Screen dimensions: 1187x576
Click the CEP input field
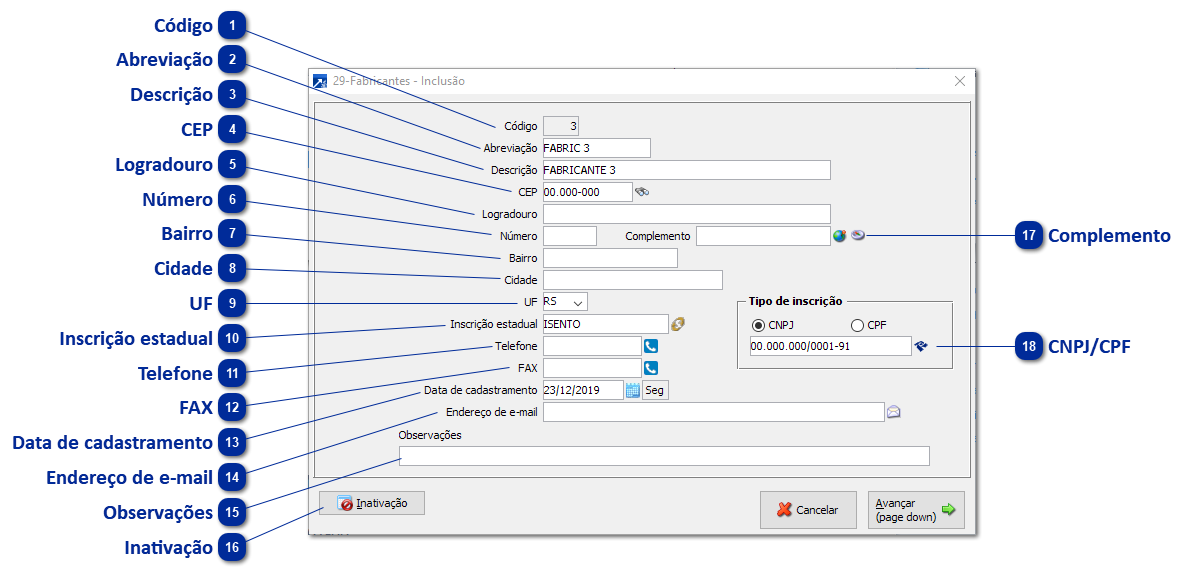click(x=587, y=192)
